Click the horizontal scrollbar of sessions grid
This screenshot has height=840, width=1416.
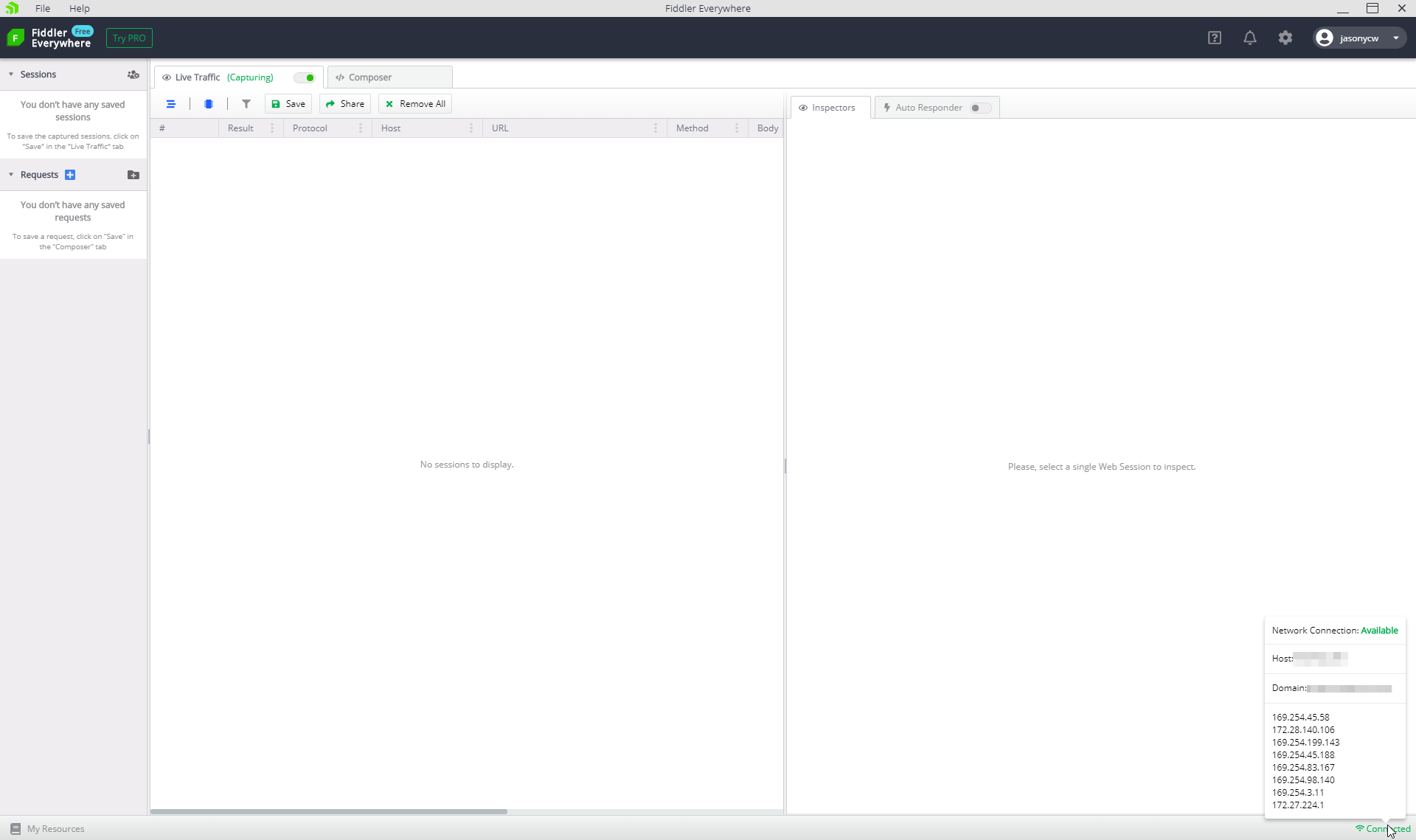[329, 811]
